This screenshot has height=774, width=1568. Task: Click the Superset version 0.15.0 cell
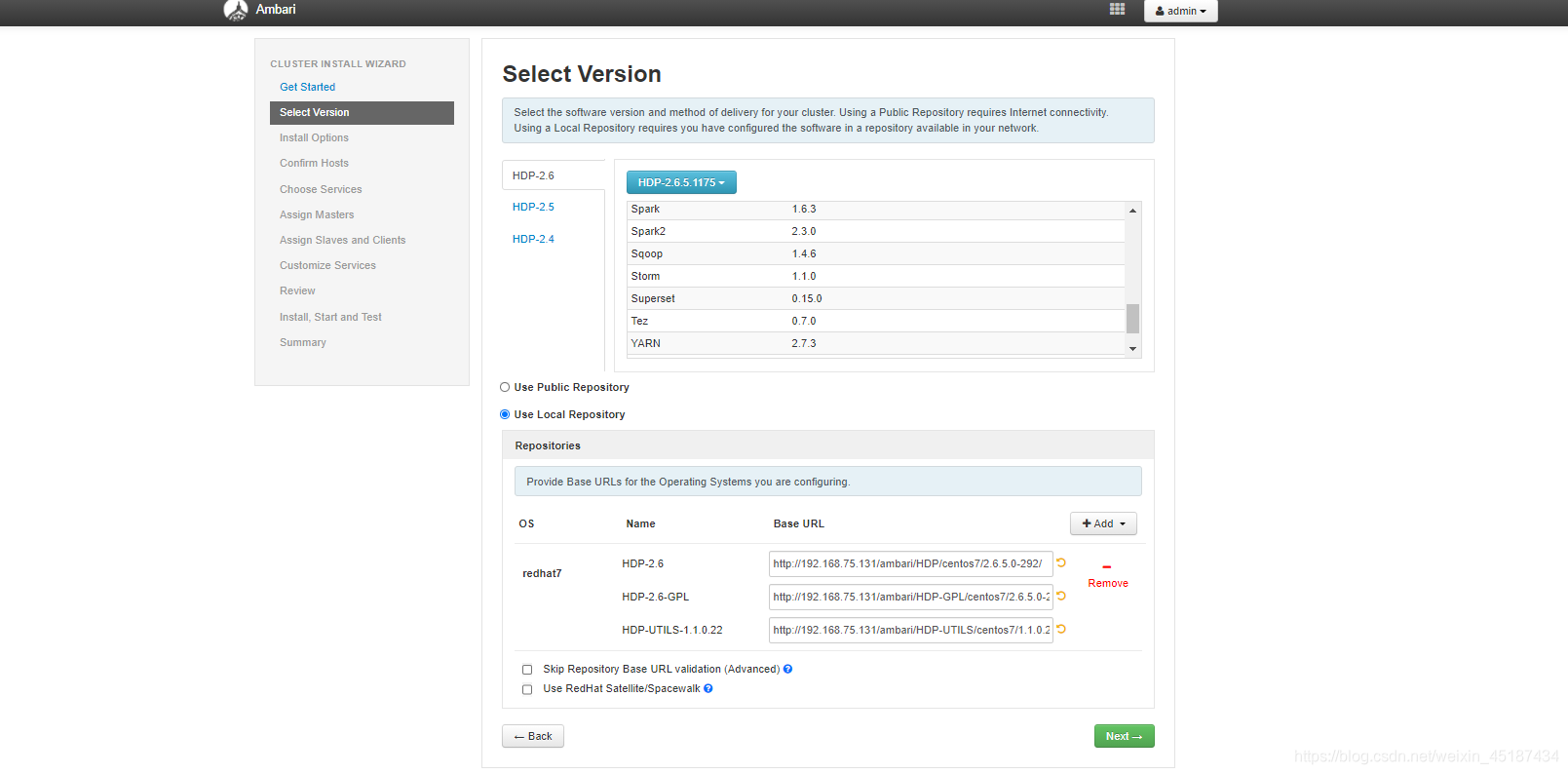click(807, 298)
